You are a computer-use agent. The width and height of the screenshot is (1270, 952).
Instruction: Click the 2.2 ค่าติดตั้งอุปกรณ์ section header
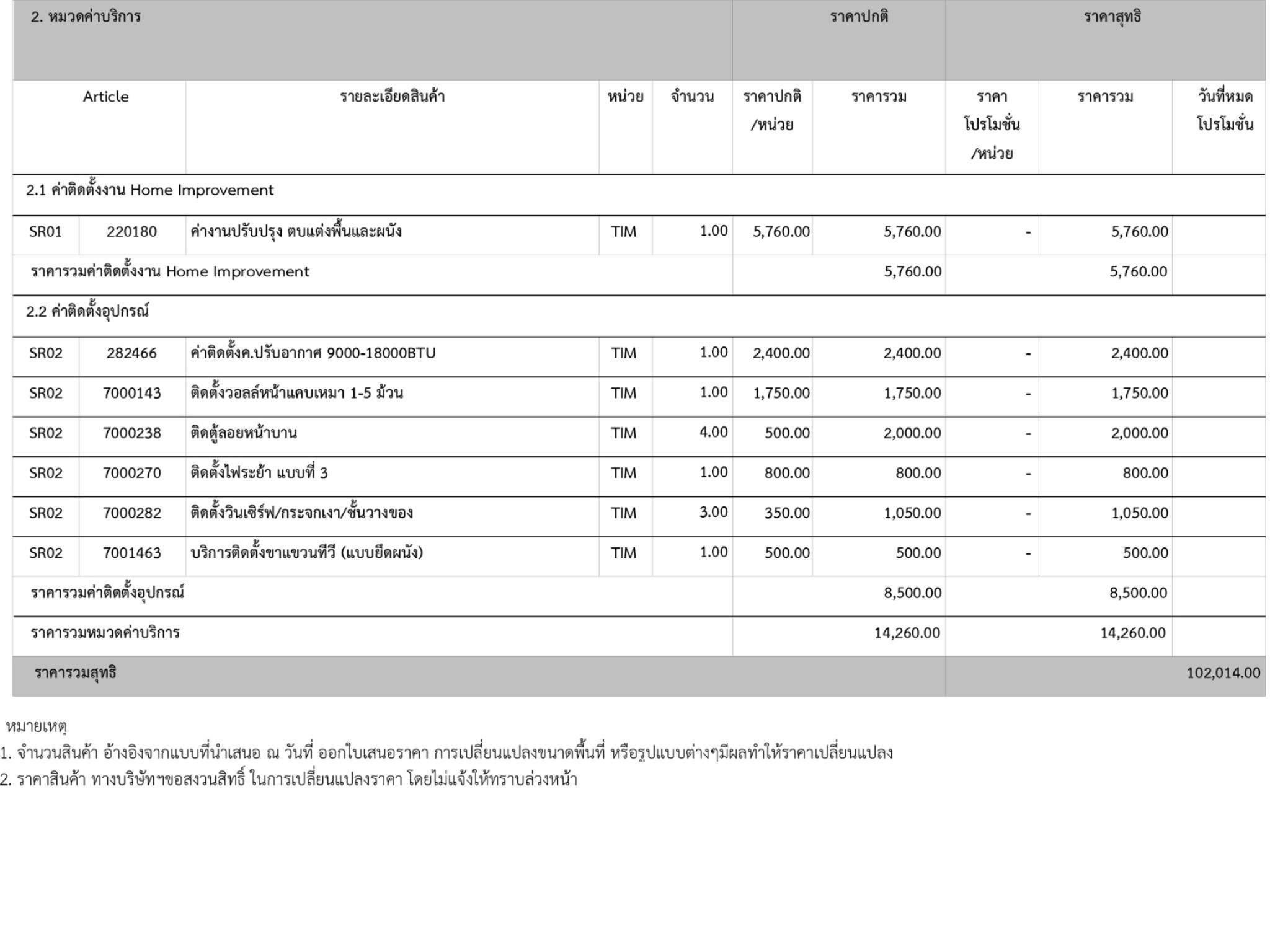[x=87, y=312]
